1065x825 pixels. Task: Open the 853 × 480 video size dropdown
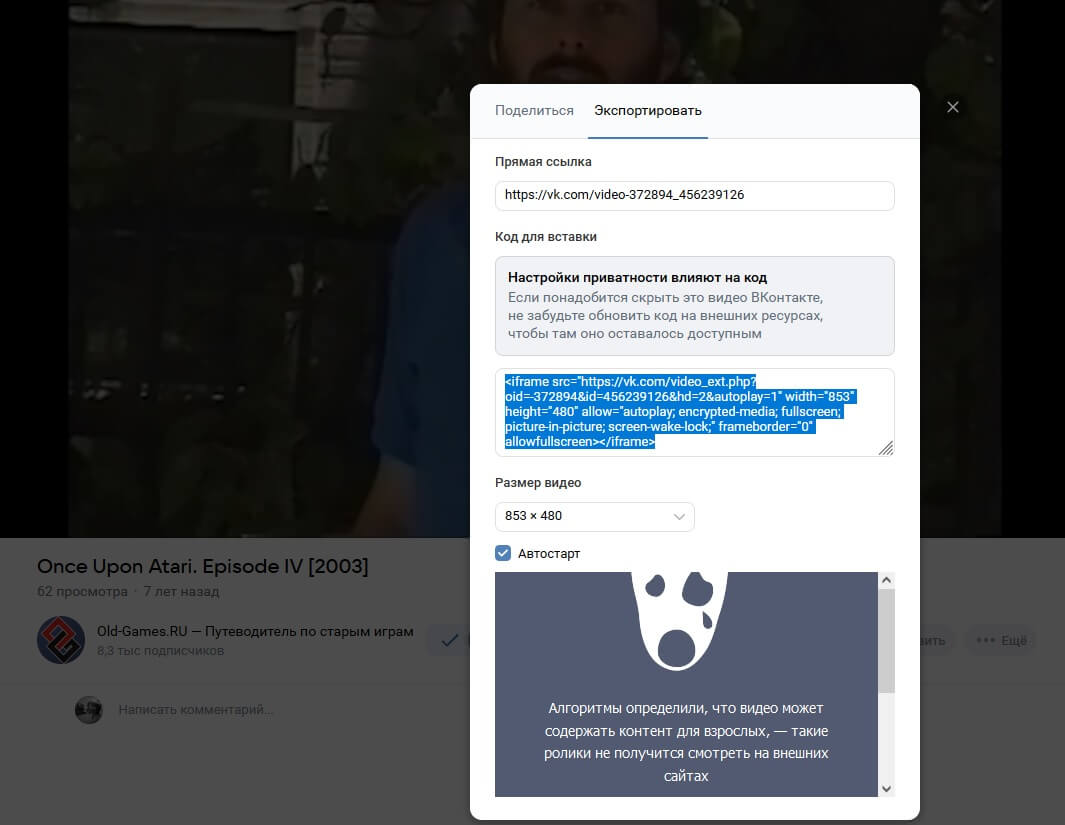coord(594,517)
